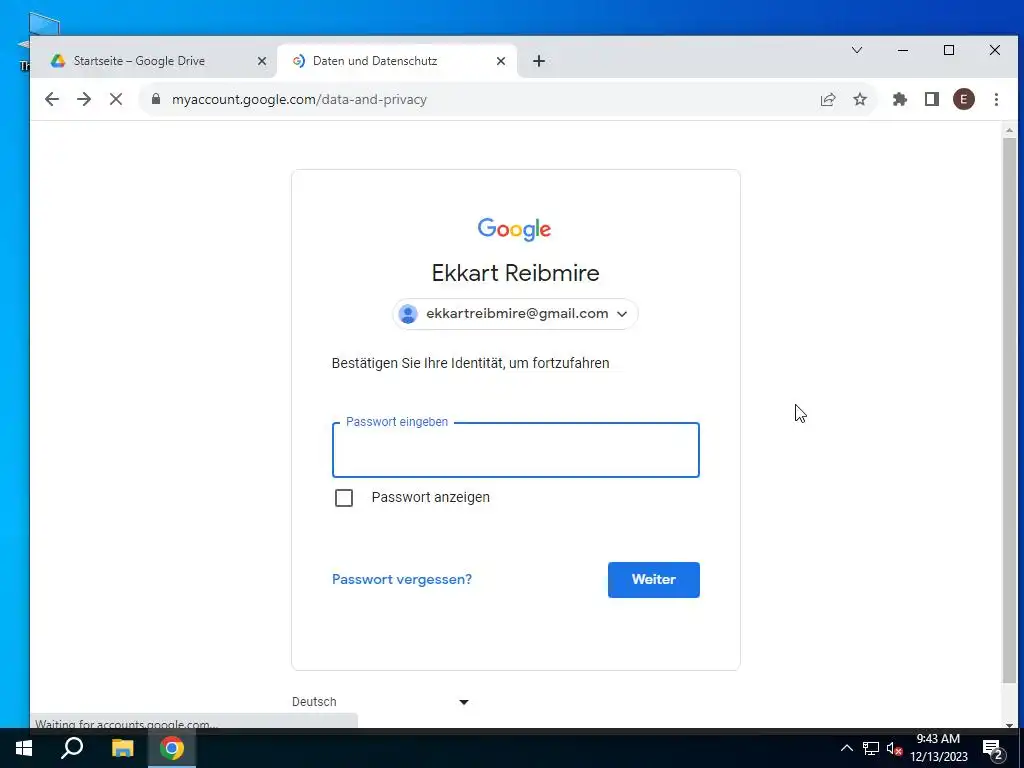Open Chrome three-dot menu
This screenshot has width=1024, height=768.
996,99
